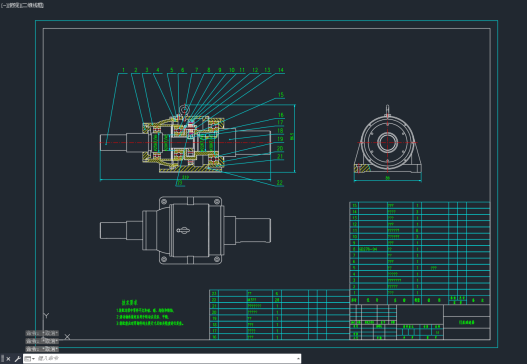The height and width of the screenshot is (364, 527).
Task: Select callout number 21 right of section view
Action: point(280,156)
